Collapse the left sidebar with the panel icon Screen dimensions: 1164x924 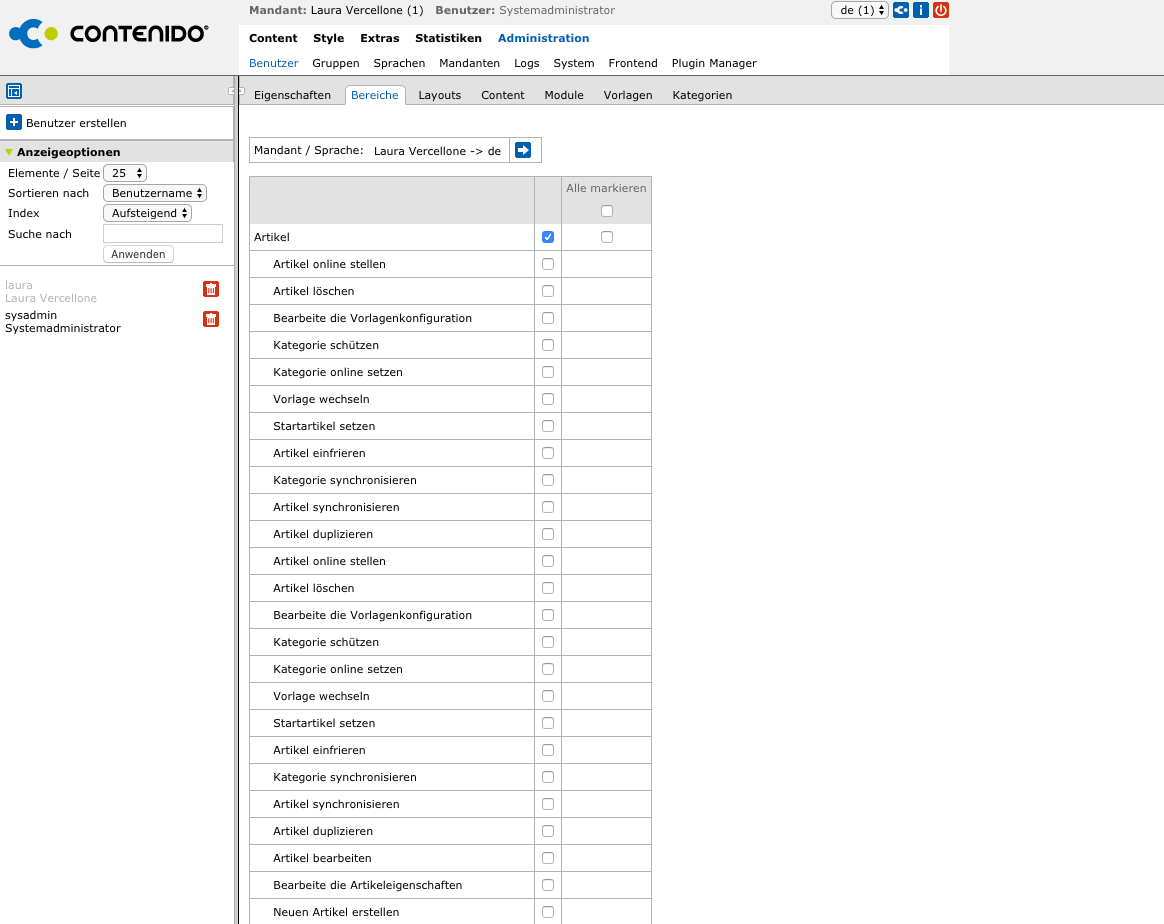pos(14,91)
